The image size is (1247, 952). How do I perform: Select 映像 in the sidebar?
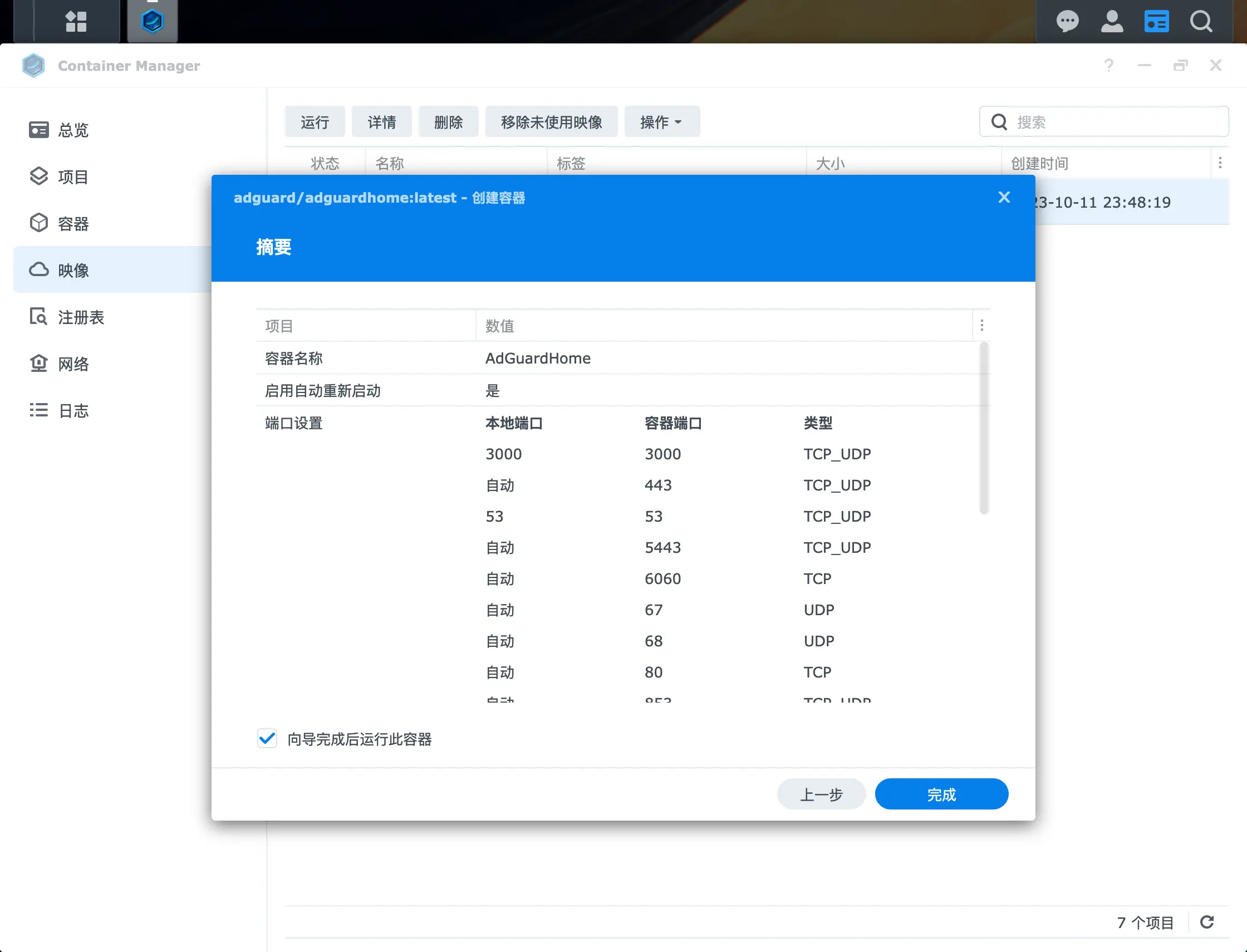(112, 269)
